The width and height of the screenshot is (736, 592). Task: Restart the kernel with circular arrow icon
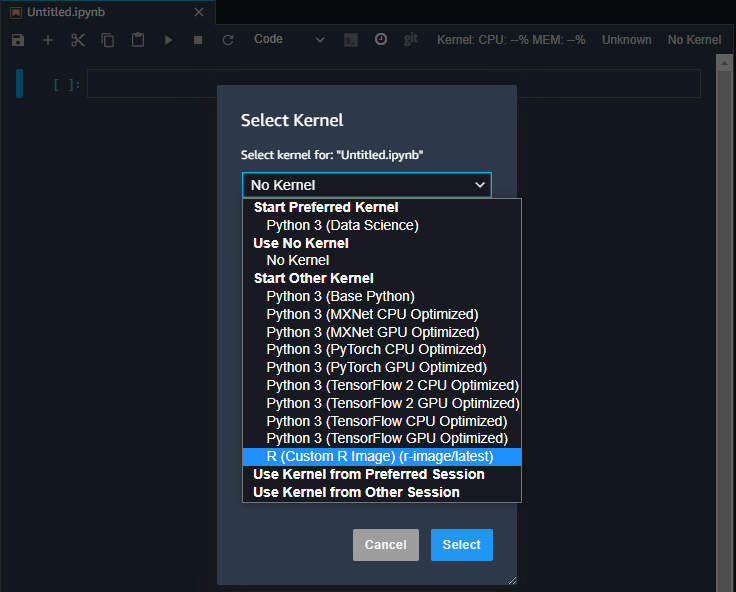click(228, 40)
